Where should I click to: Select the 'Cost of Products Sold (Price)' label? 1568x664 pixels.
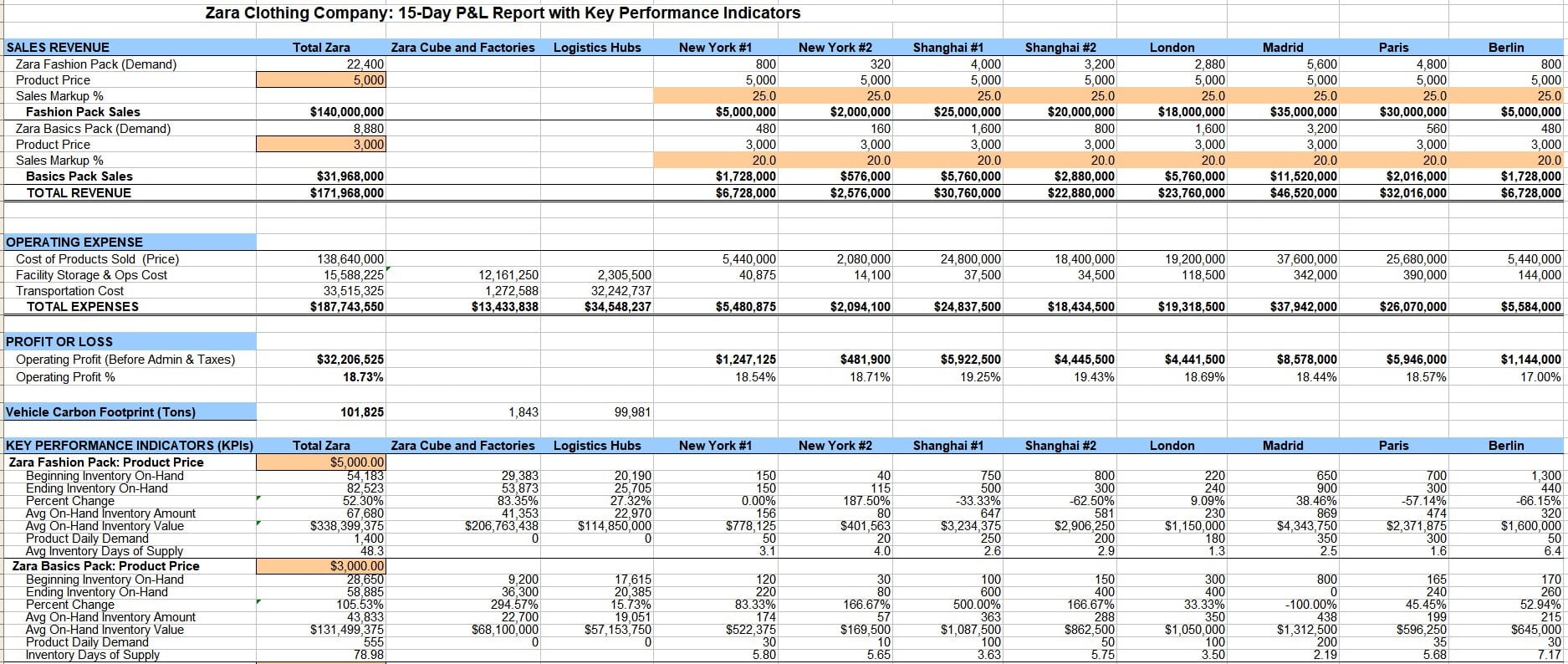click(98, 259)
